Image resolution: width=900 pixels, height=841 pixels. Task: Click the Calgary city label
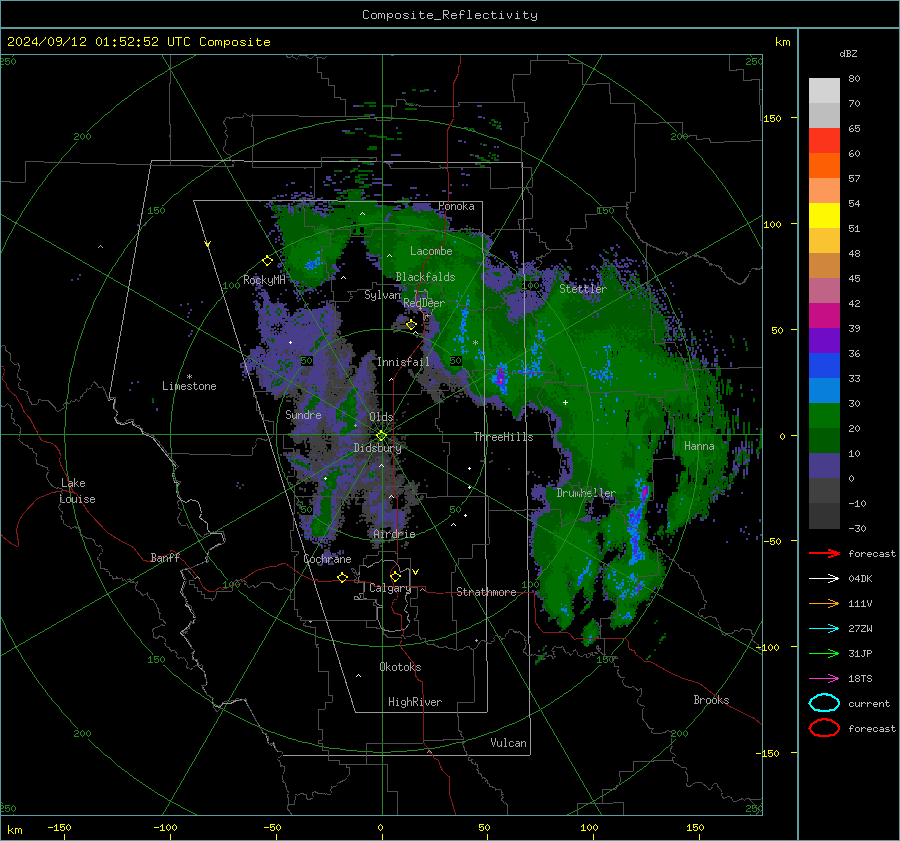(390, 588)
